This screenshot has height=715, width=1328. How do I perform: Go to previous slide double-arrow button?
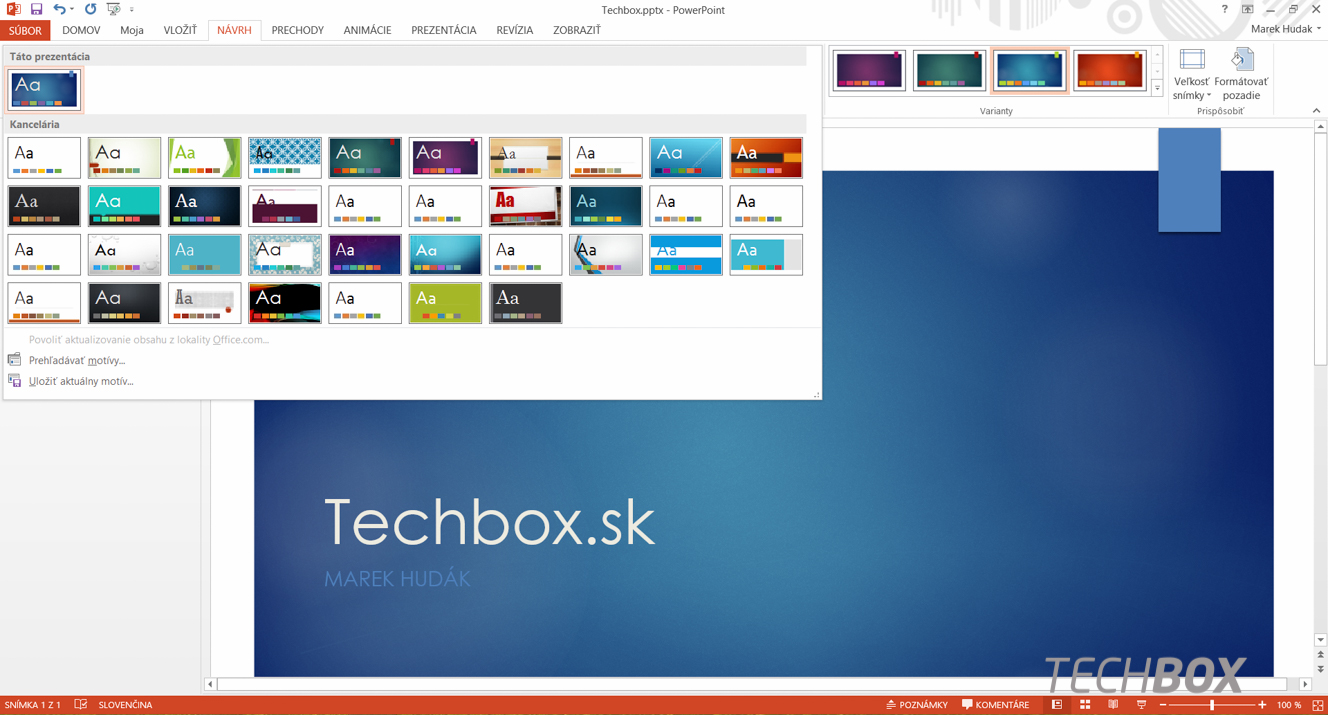tap(1320, 655)
